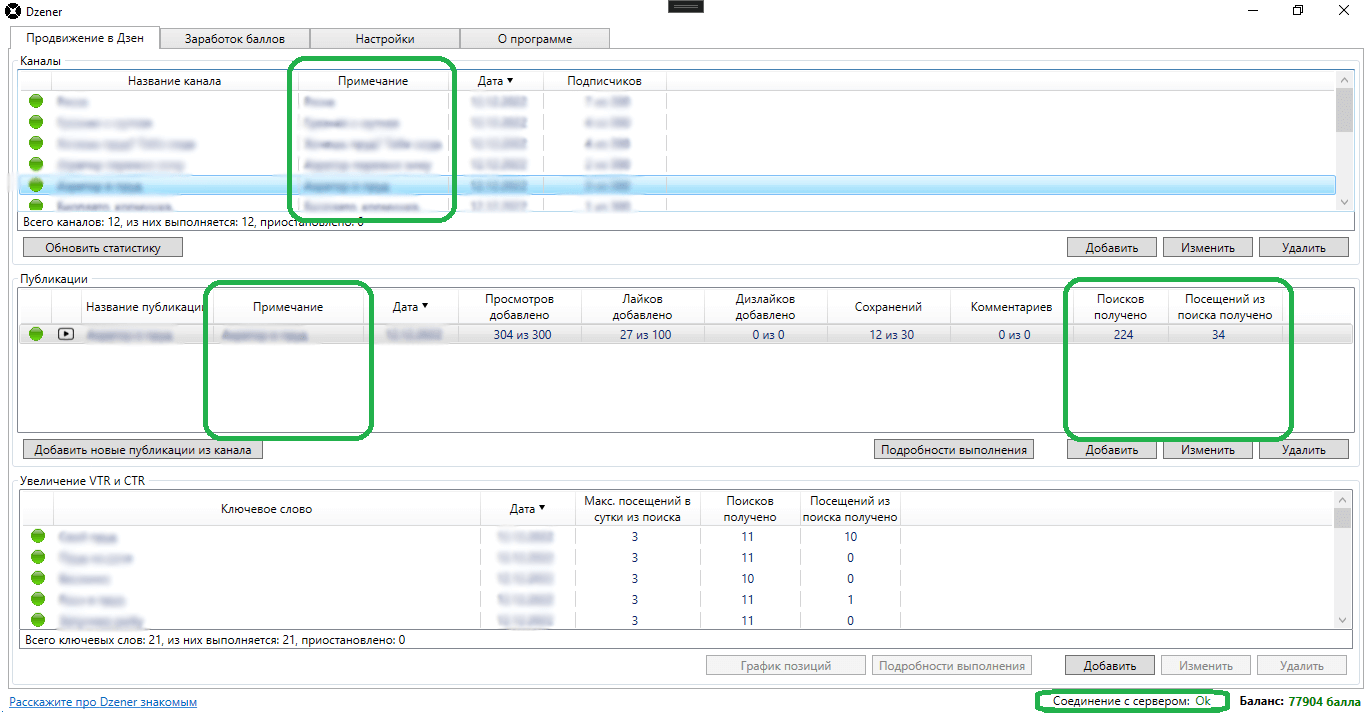Click the Сохранений column header
This screenshot has height=713, width=1366.
pyautogui.click(x=888, y=307)
